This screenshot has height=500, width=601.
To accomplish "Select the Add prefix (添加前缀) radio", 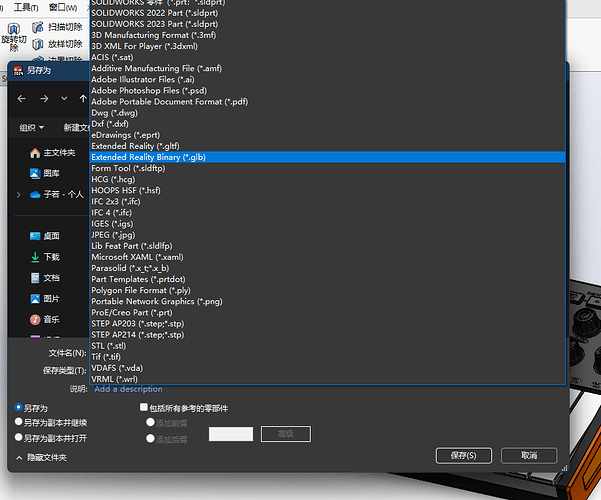I will [150, 423].
